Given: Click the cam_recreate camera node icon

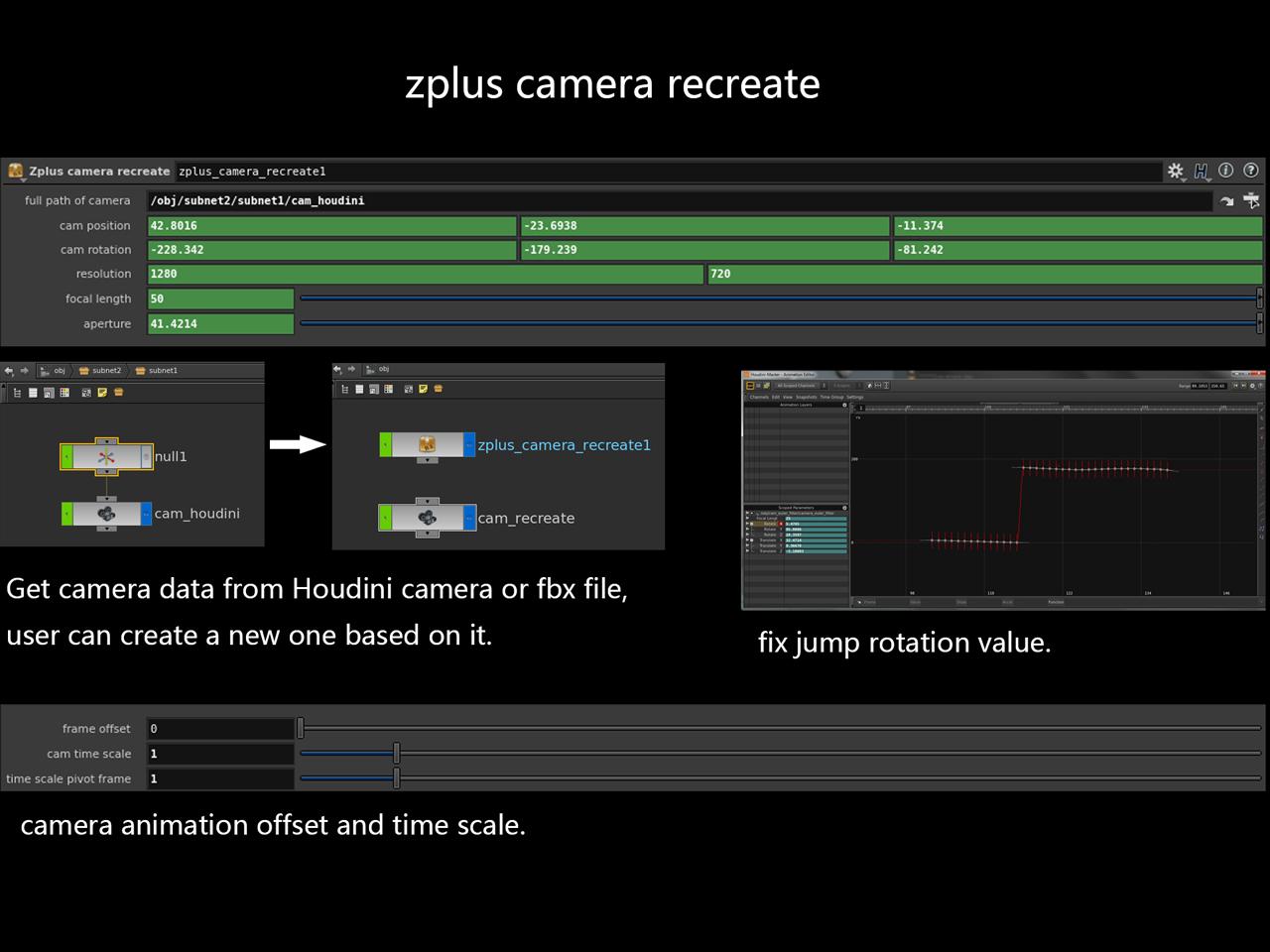Looking at the screenshot, I should coord(428,518).
